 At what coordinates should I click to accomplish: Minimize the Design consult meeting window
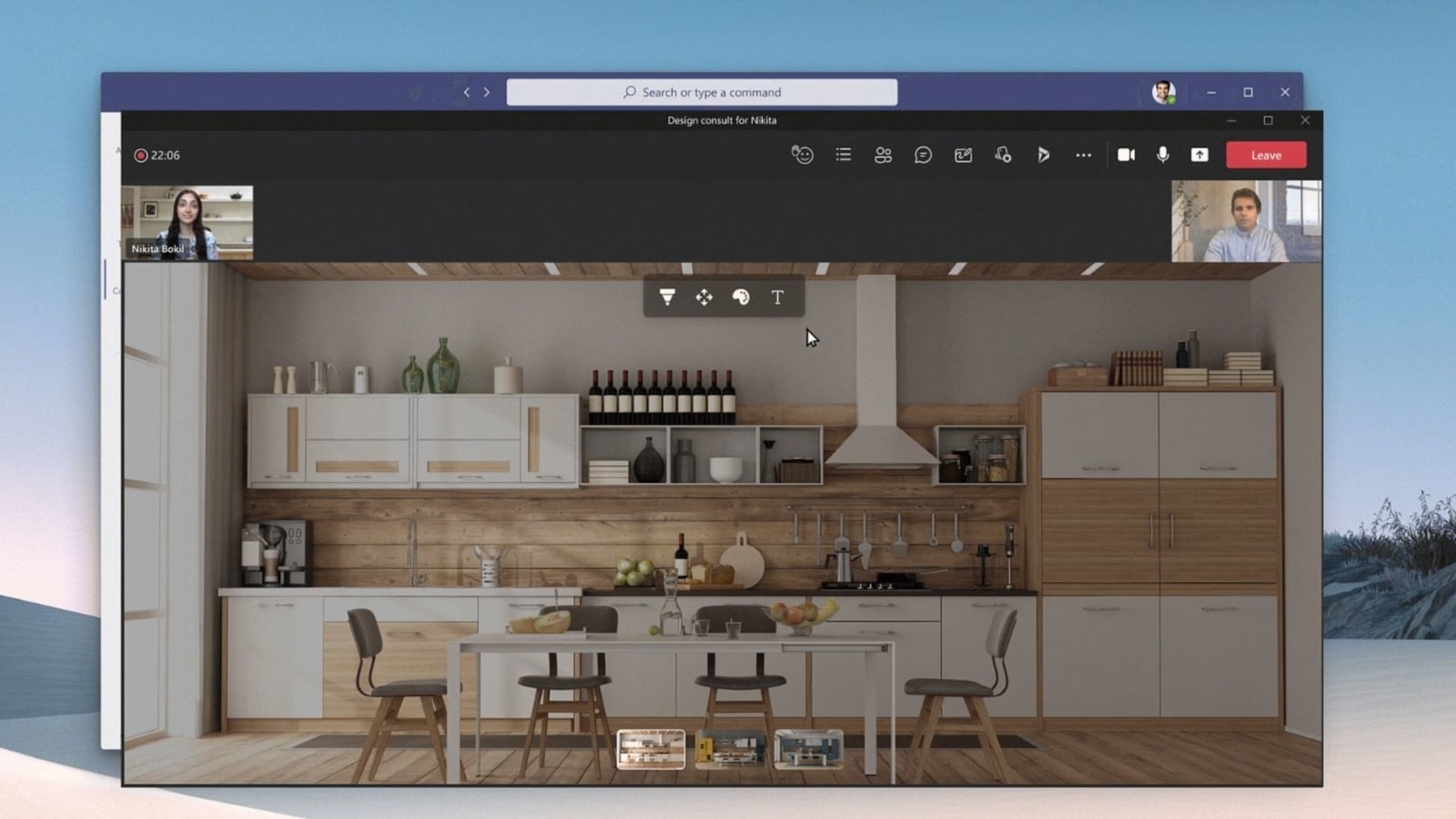(1231, 120)
